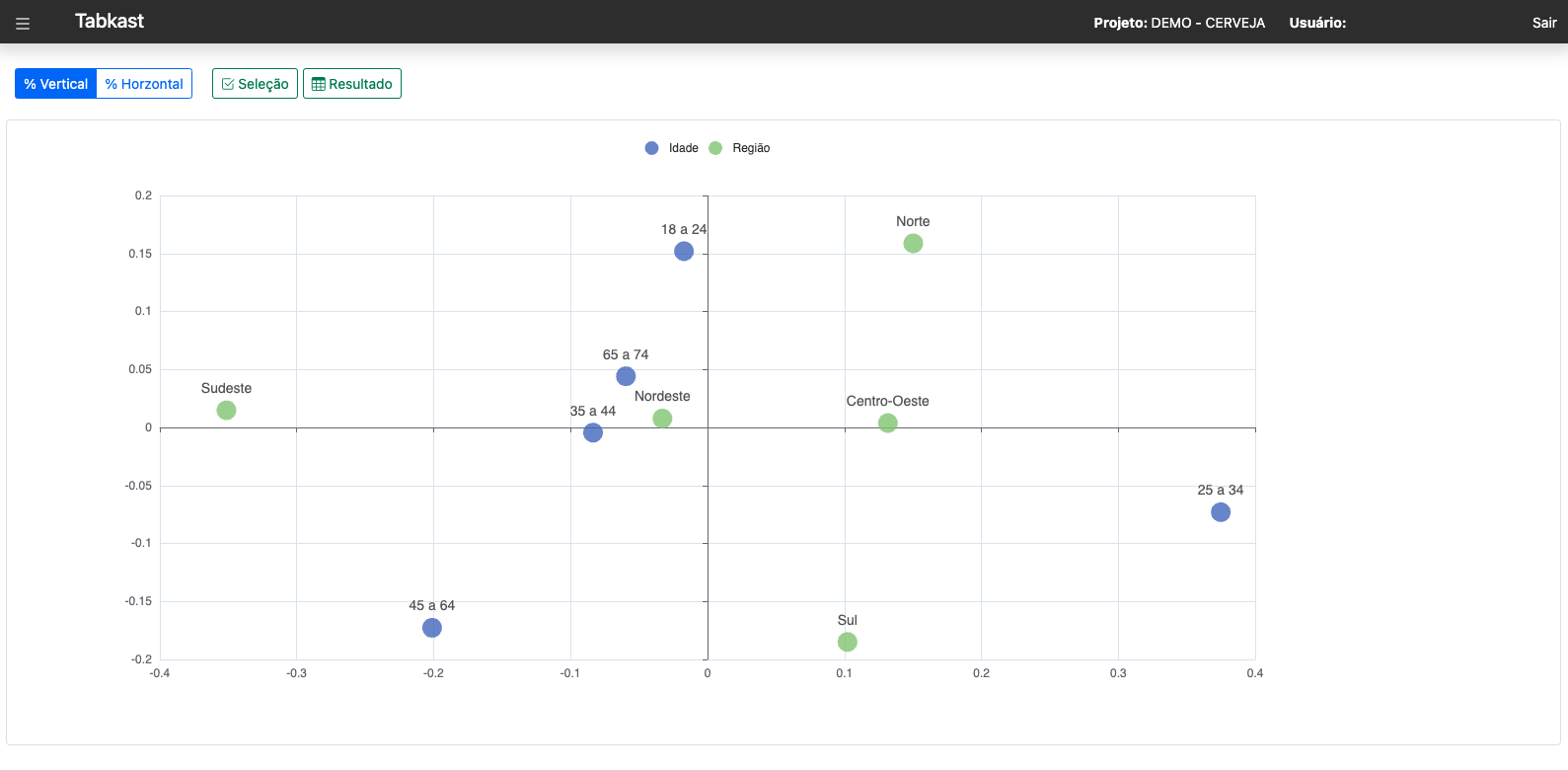The image size is (1568, 770).
Task: Toggle Região series in chart legend
Action: point(739,148)
